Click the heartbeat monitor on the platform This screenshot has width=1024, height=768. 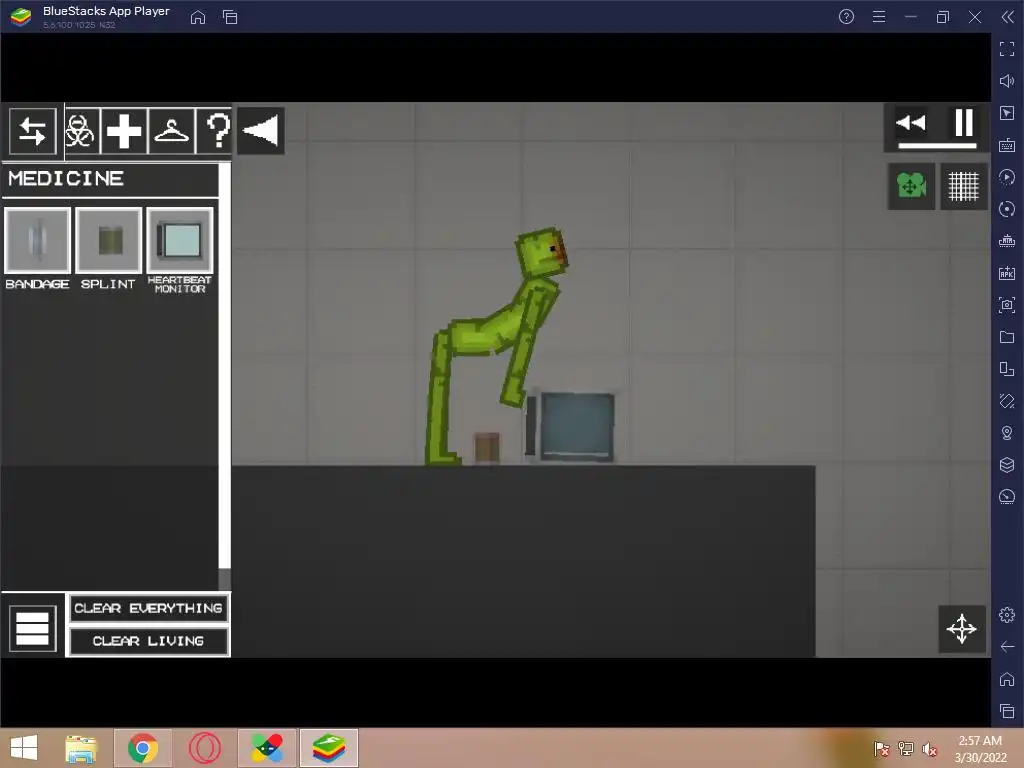(570, 427)
